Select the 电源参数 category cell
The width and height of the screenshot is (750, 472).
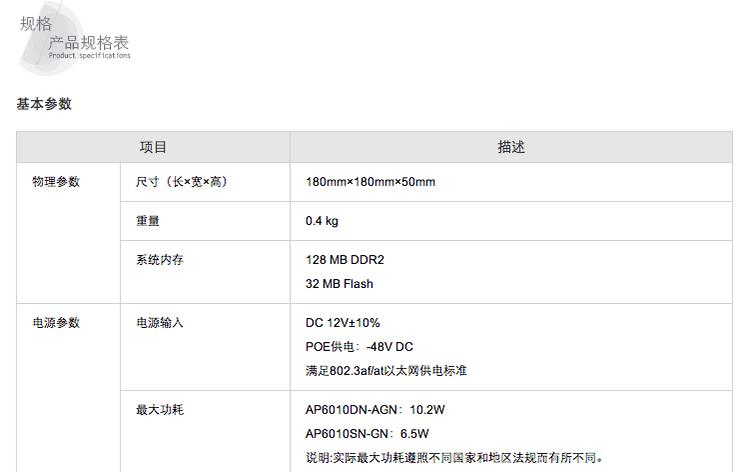(56, 323)
